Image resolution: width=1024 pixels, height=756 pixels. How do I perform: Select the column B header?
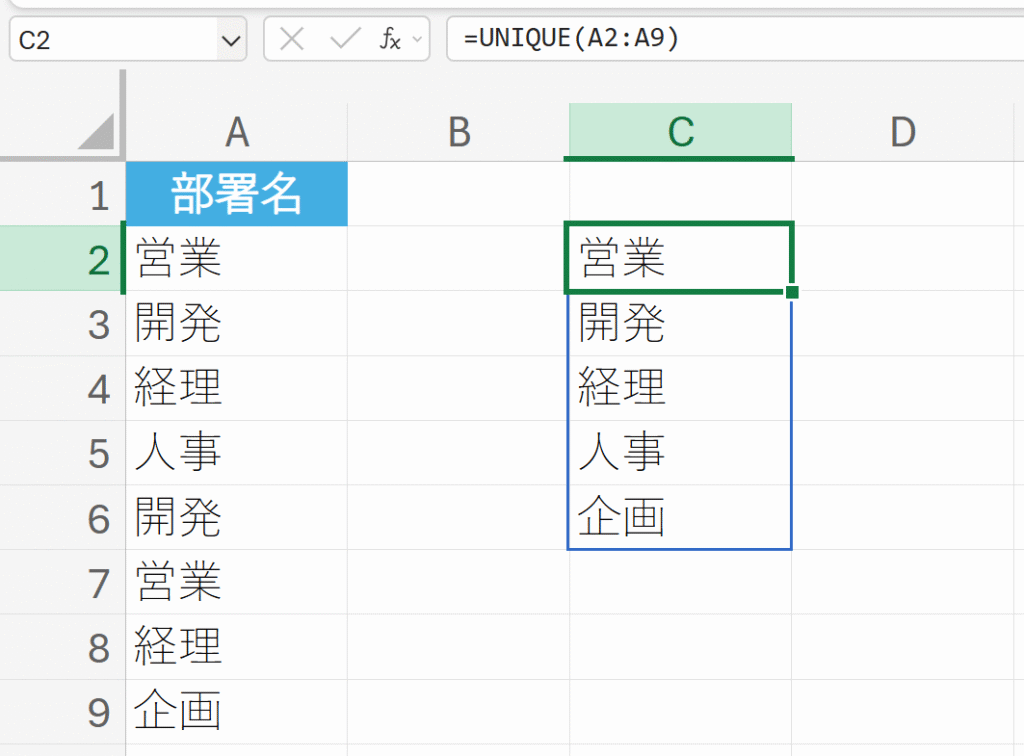point(458,131)
